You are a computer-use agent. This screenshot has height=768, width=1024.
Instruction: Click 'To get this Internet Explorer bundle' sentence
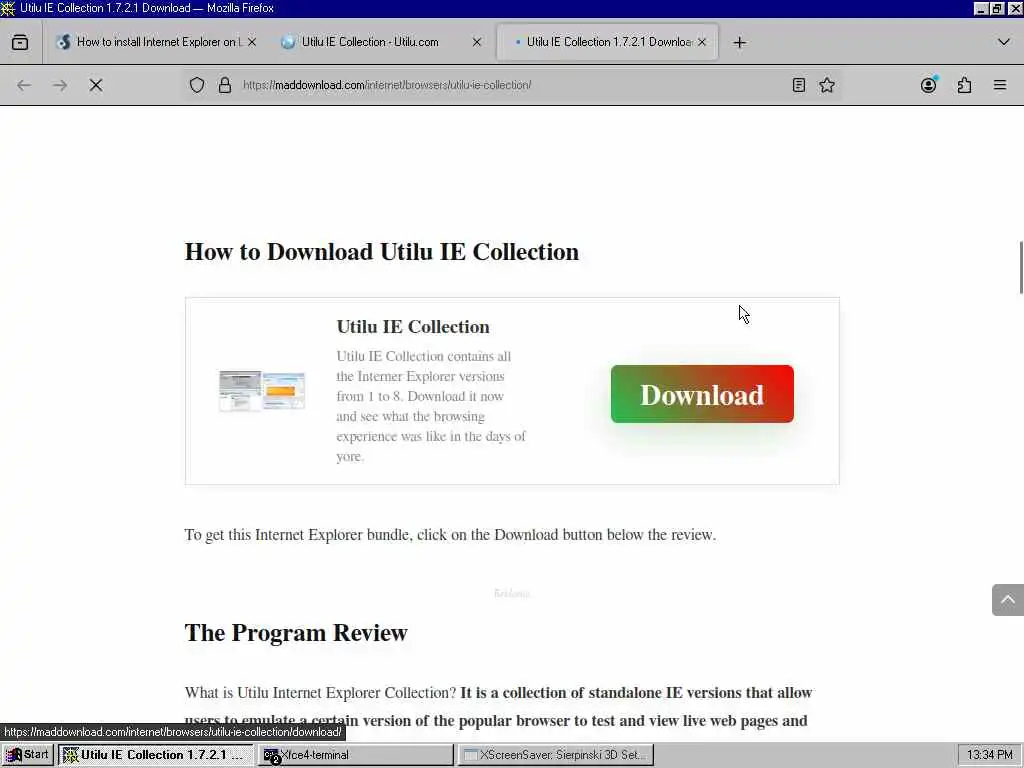451,535
